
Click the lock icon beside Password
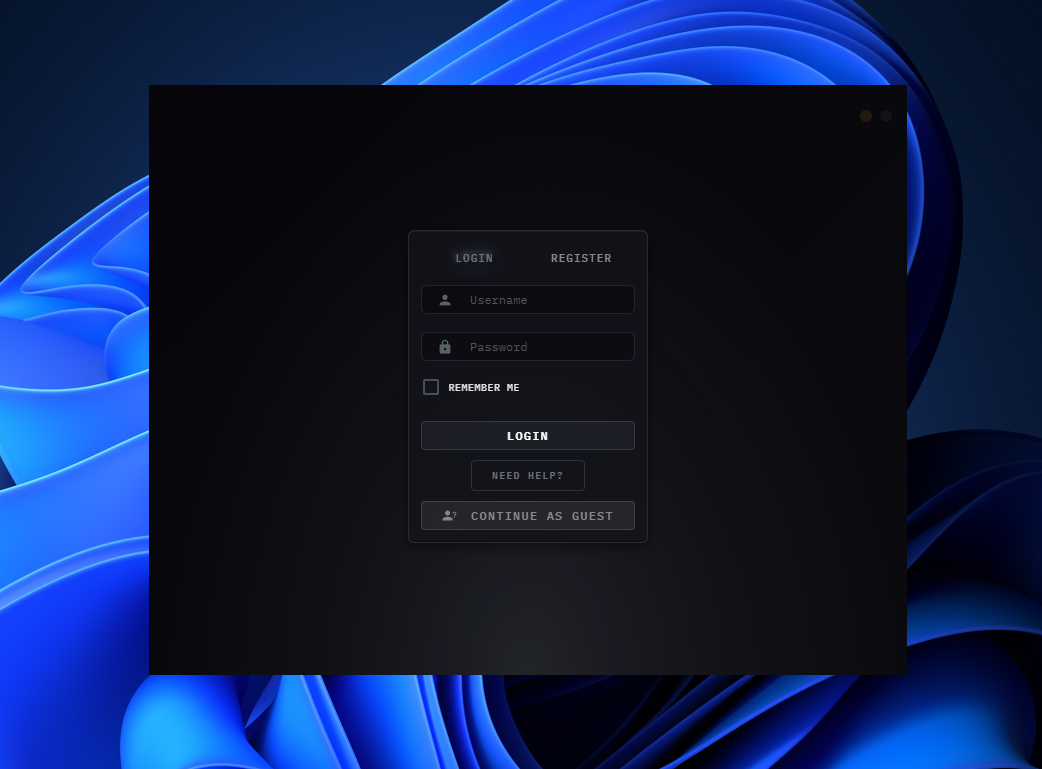coord(445,347)
